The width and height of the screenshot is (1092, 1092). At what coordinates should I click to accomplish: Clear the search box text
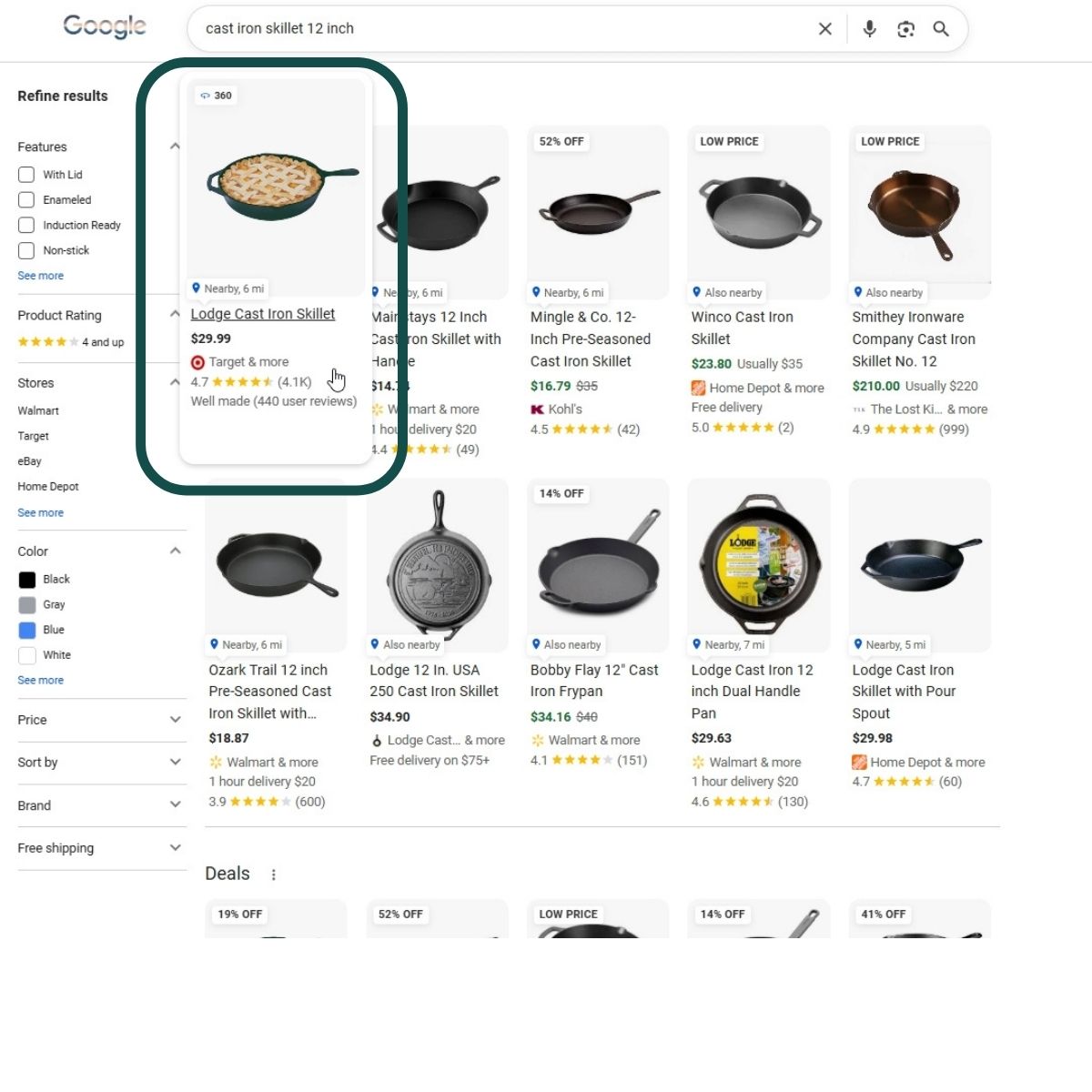pyautogui.click(x=825, y=29)
